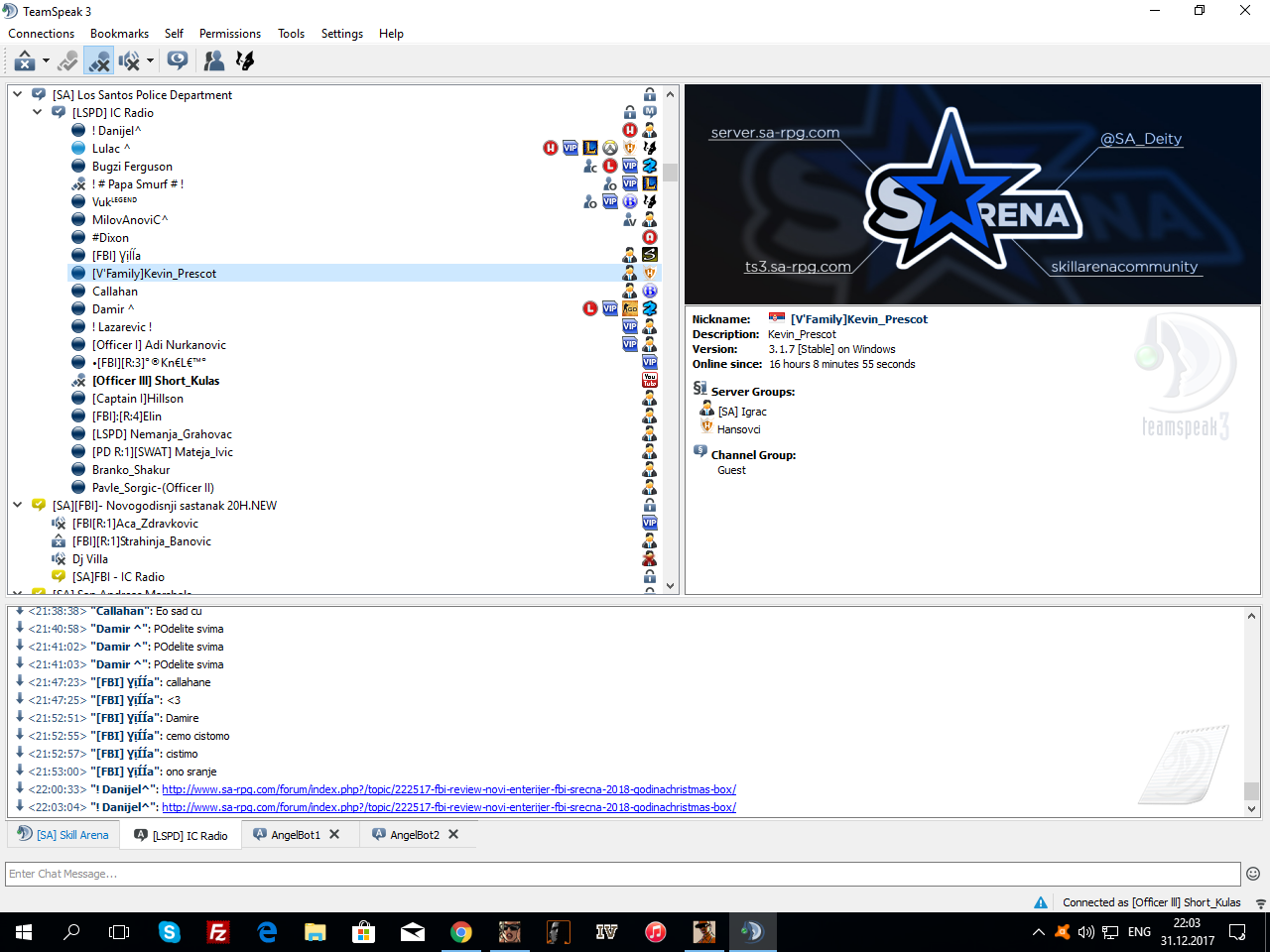Open the Settings menu

pyautogui.click(x=342, y=34)
